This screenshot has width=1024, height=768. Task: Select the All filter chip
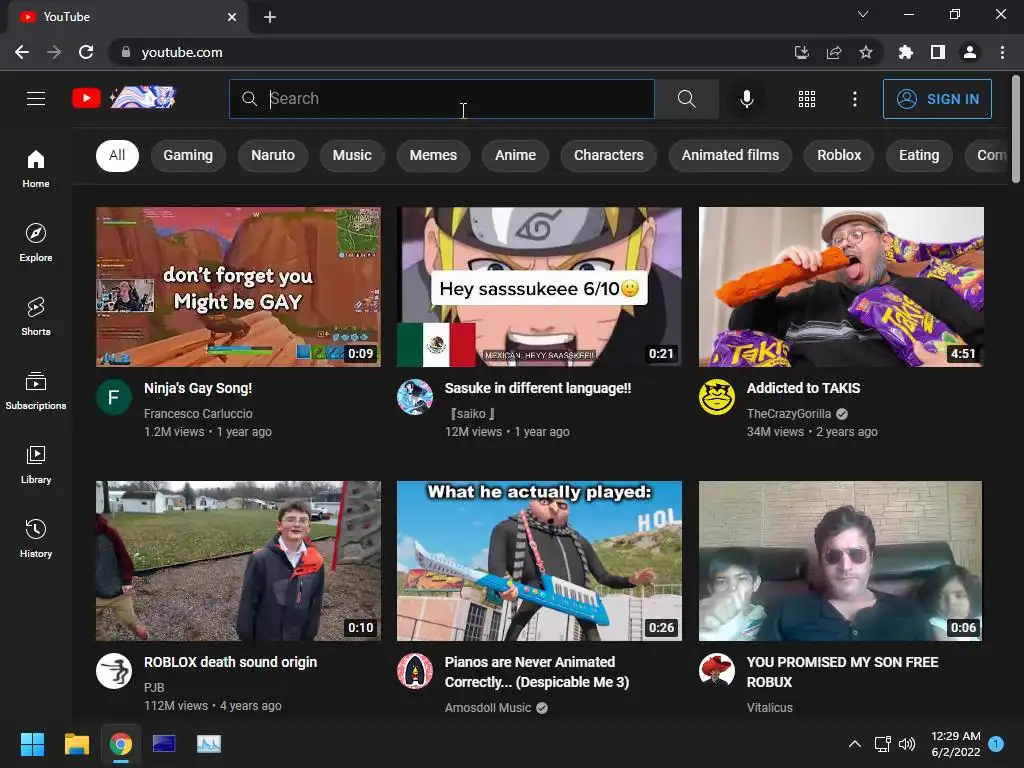coord(117,155)
